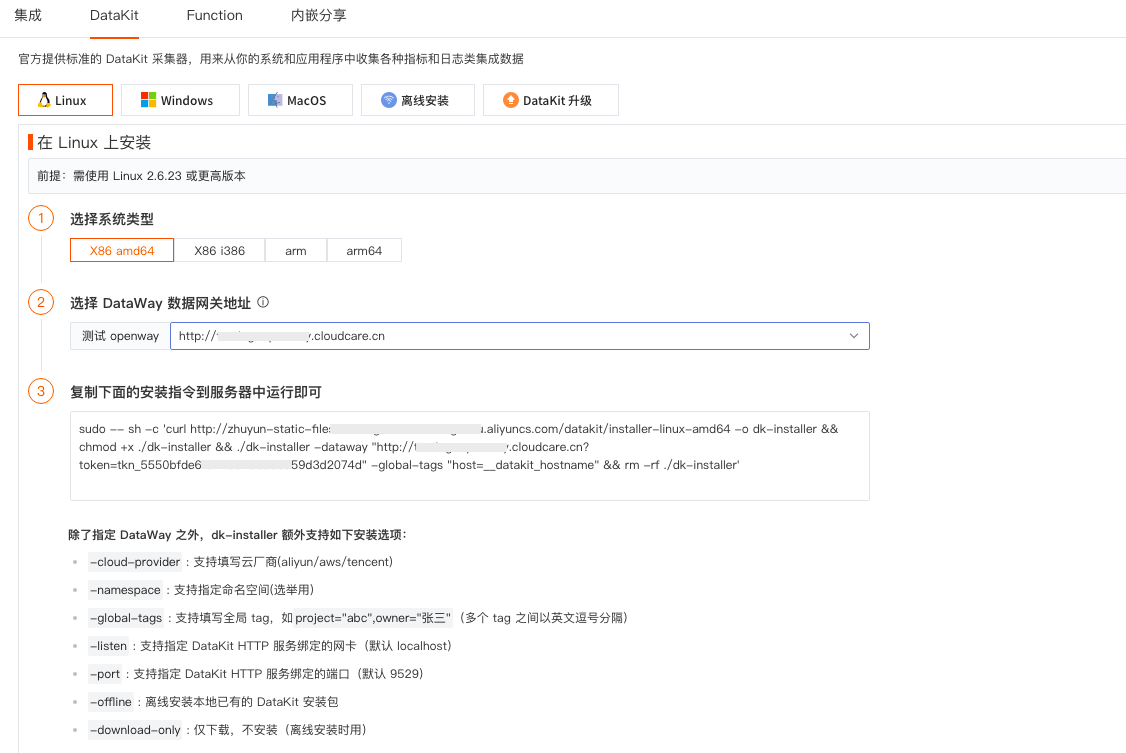Click the 复制下面的安装指令 step title
Viewport: 1126px width, 753px height.
click(x=195, y=392)
